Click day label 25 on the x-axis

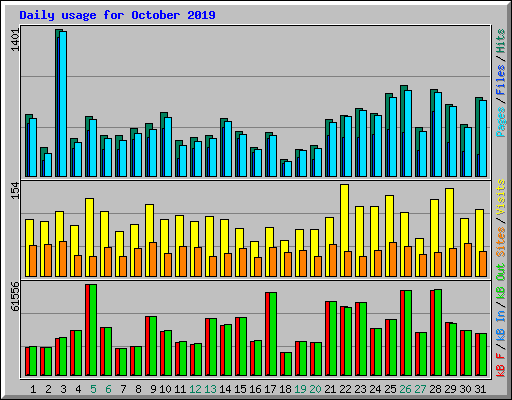pyautogui.click(x=390, y=389)
